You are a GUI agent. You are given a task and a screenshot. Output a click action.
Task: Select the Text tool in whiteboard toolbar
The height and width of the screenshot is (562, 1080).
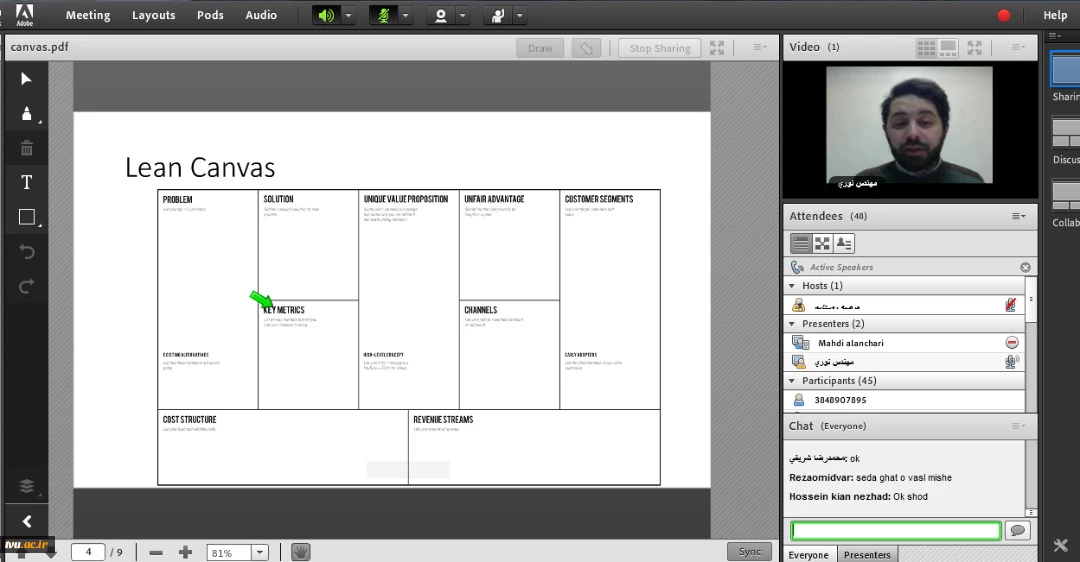tap(27, 182)
